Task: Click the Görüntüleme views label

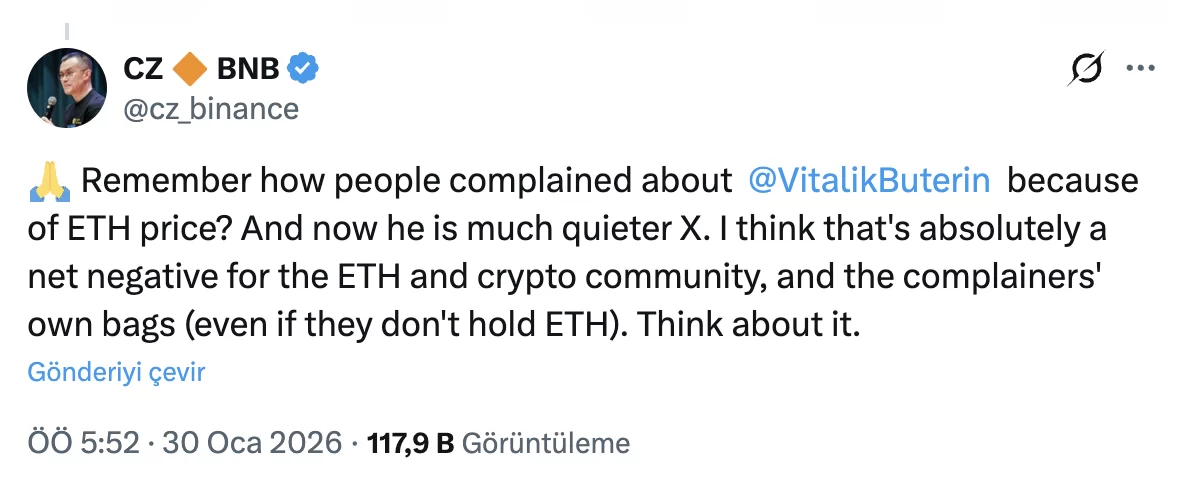Action: click(548, 443)
